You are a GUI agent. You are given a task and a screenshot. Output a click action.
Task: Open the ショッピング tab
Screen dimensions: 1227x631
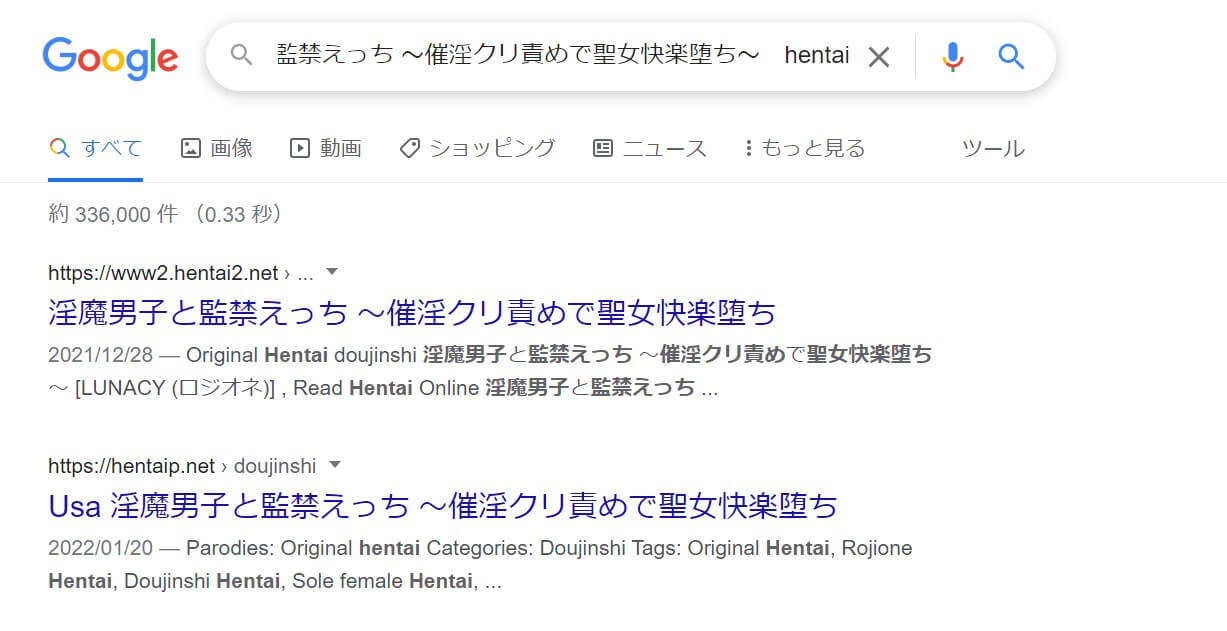click(477, 149)
